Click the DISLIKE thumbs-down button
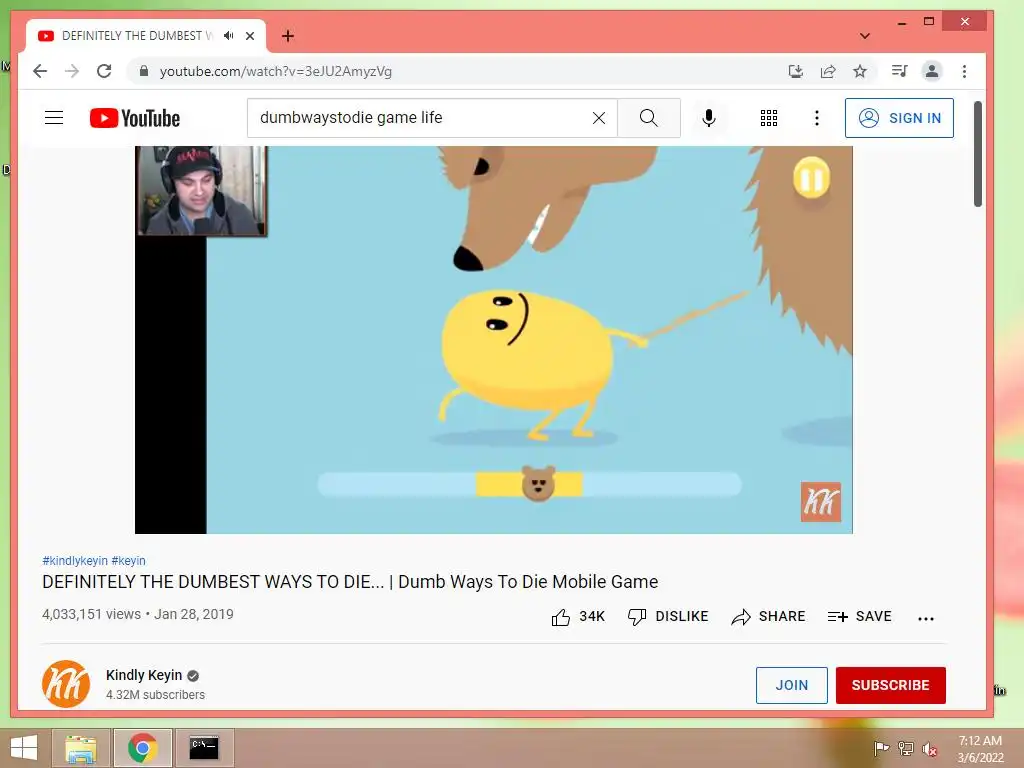The height and width of the screenshot is (768, 1024). 668,616
